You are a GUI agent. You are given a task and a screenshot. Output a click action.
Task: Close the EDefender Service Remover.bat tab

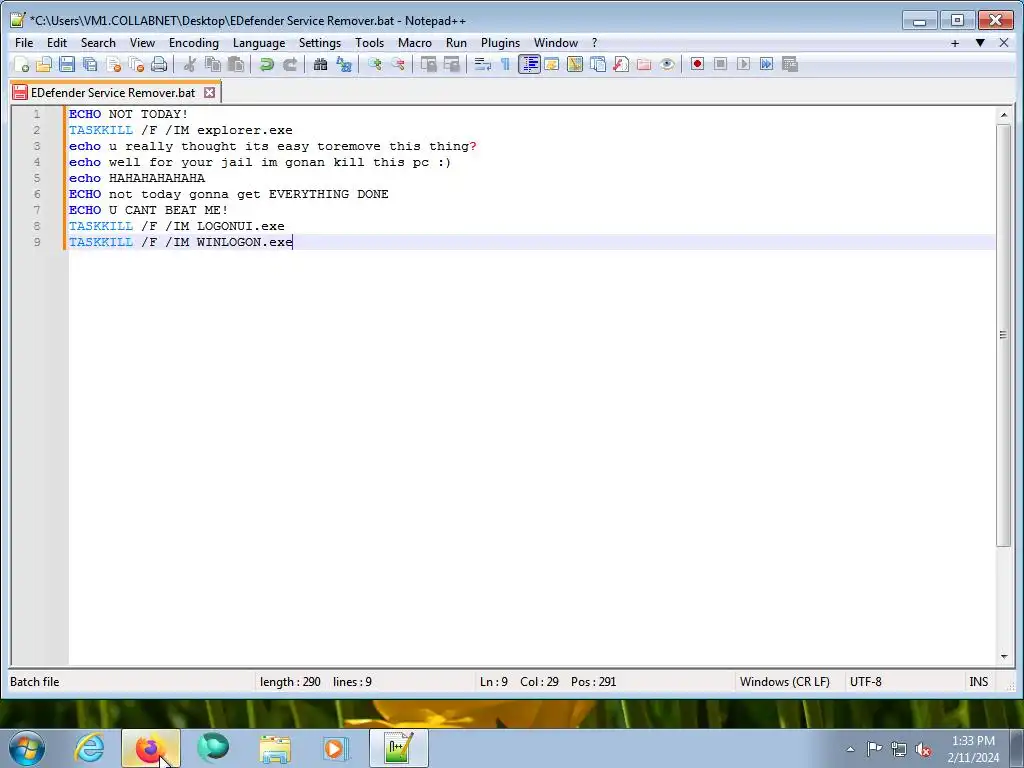[x=209, y=93]
